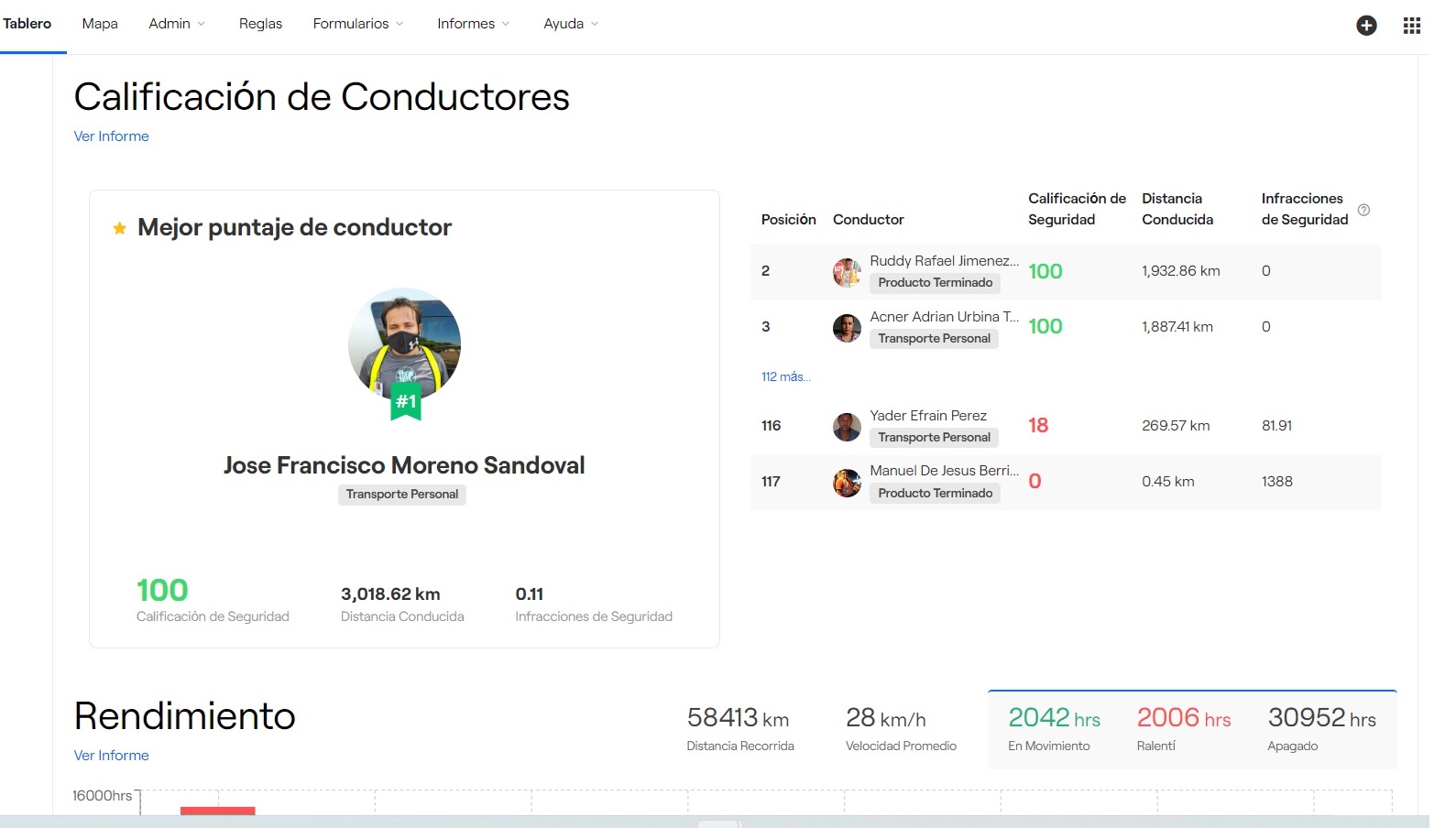Click the gold star beside Mejor puntaje
Viewport: 1456px width, 828px height.
click(x=119, y=228)
